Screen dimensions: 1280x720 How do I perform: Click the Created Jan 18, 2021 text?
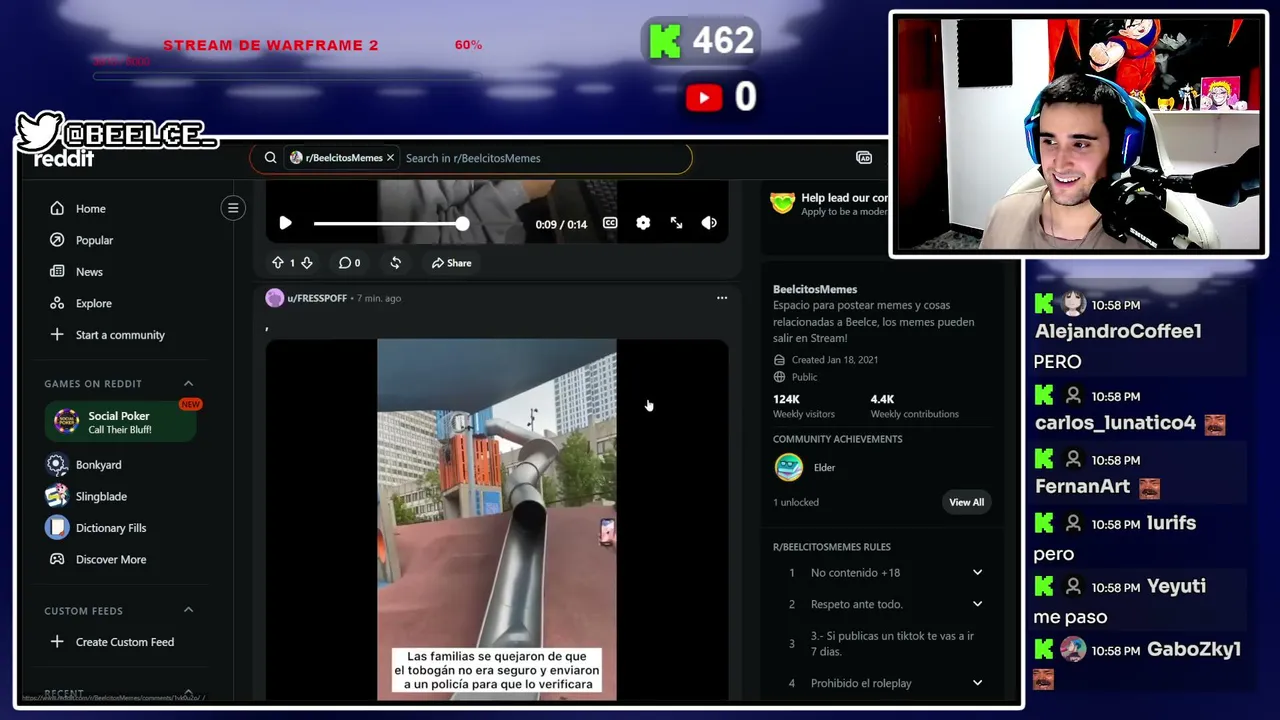pos(834,360)
